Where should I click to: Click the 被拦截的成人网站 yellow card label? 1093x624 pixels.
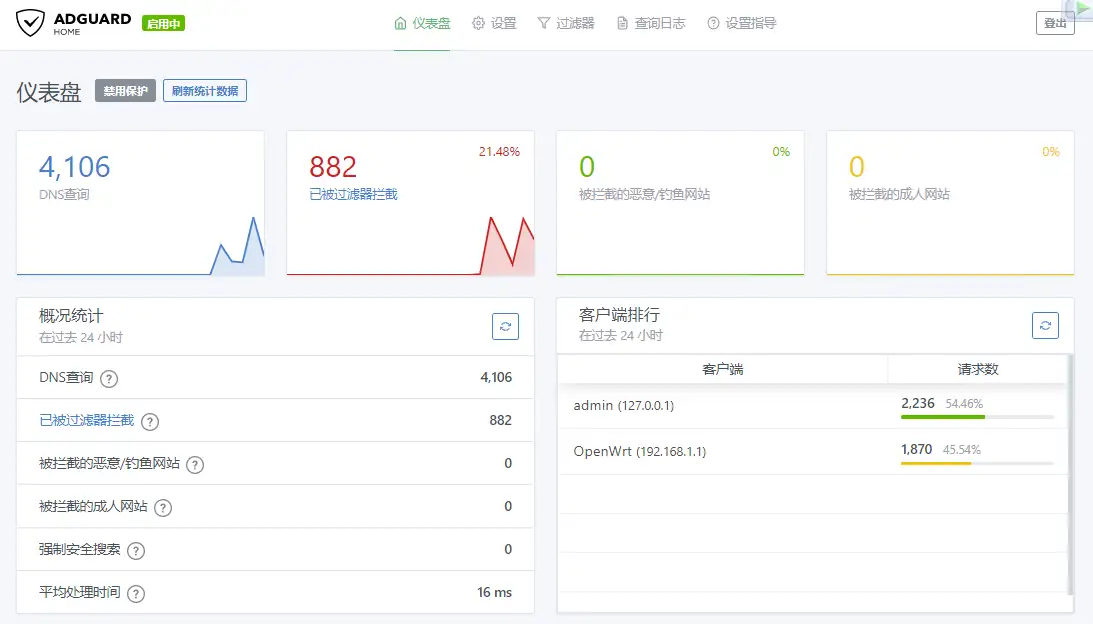coord(899,195)
